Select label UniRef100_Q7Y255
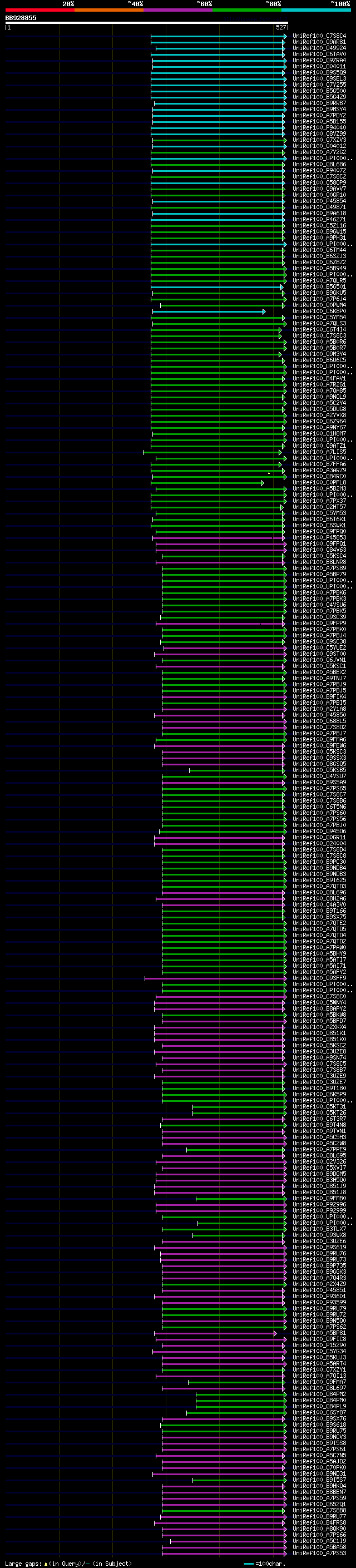The image size is (356, 1568). pyautogui.click(x=319, y=85)
